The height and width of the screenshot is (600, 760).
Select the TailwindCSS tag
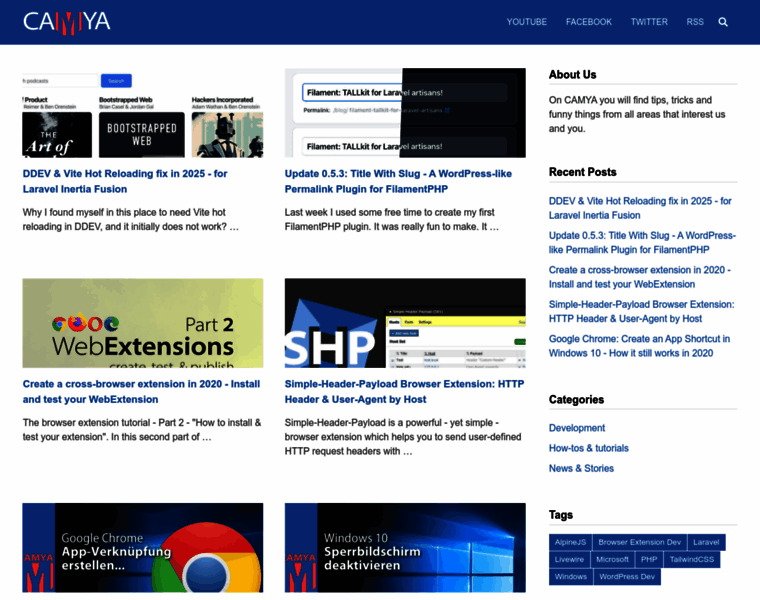tap(692, 559)
